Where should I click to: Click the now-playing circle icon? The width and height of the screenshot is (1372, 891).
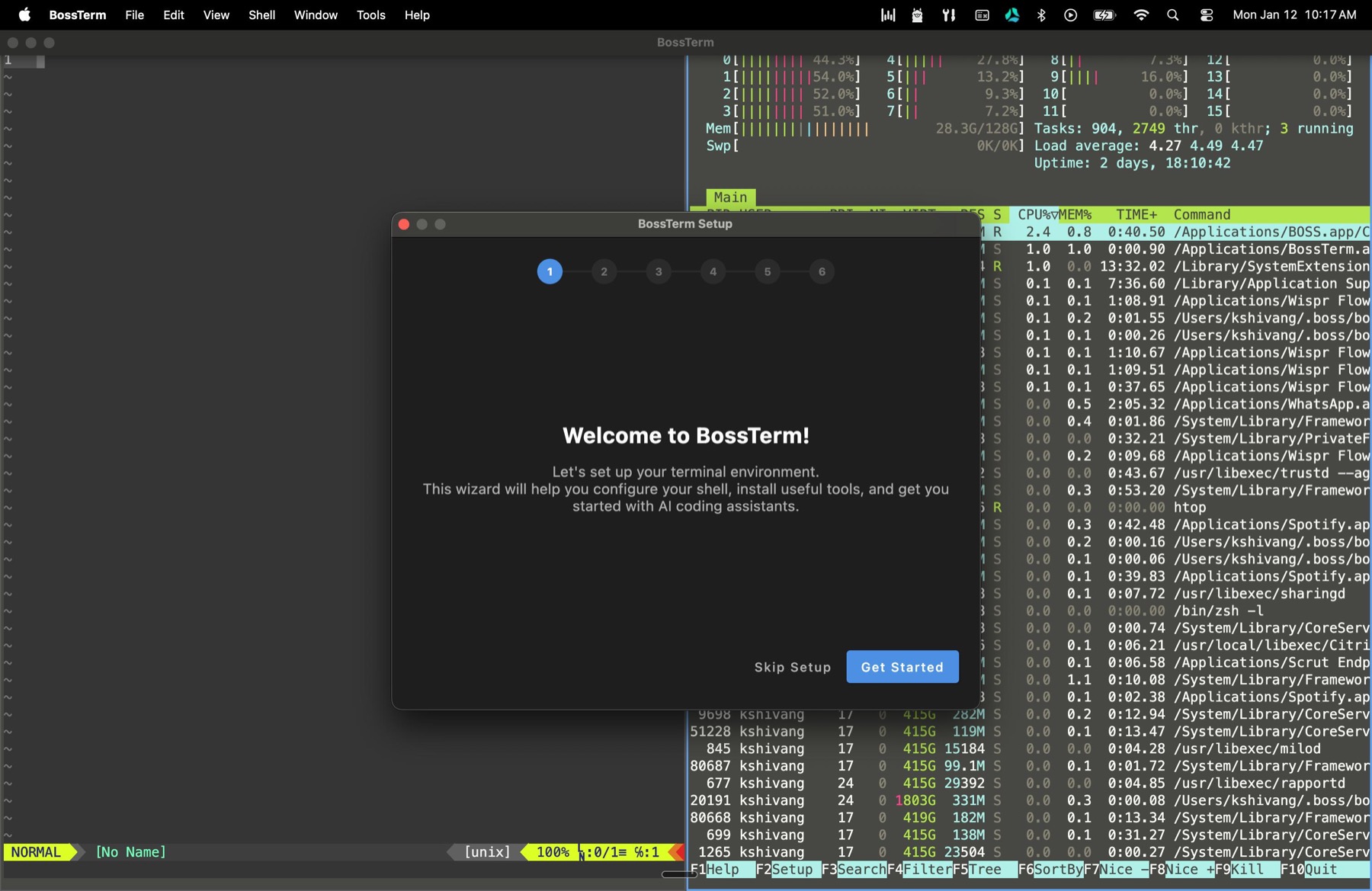[x=1071, y=14]
